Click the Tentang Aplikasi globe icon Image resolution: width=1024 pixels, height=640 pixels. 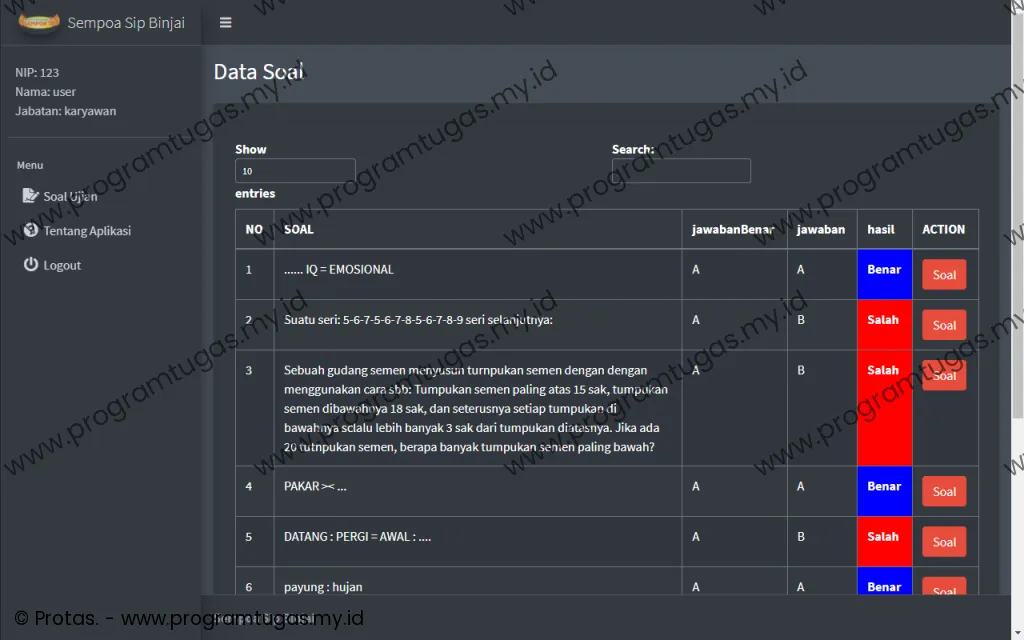[x=30, y=231]
